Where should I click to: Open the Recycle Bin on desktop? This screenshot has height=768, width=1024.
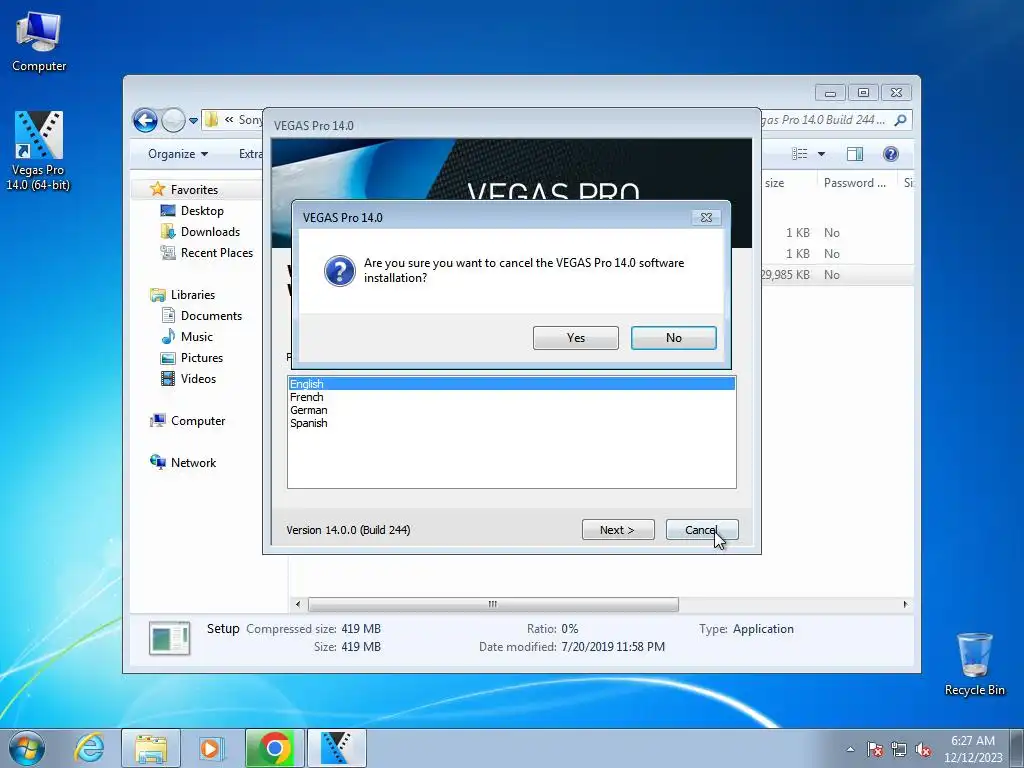[974, 664]
